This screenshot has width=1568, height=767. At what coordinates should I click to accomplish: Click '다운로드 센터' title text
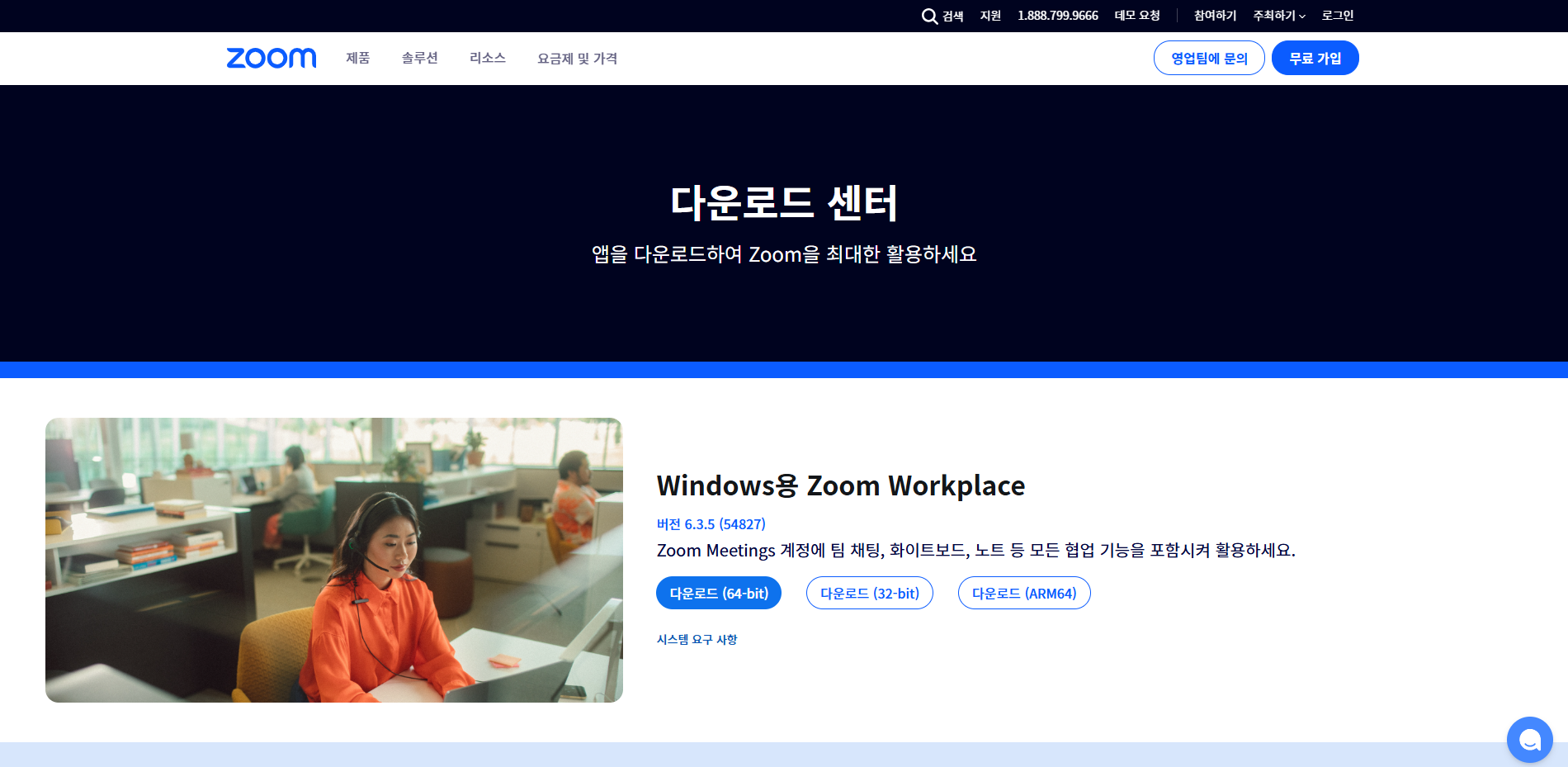784,203
